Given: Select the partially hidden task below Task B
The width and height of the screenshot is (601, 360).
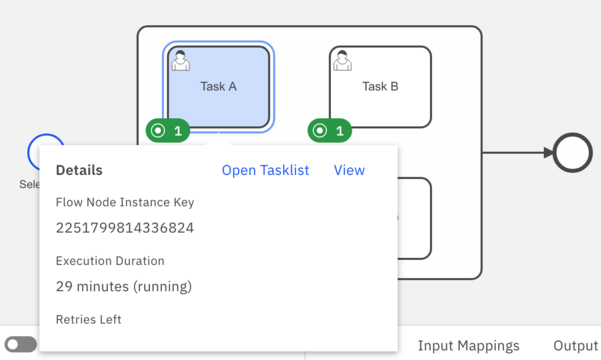Looking at the screenshot, I should coord(415,219).
